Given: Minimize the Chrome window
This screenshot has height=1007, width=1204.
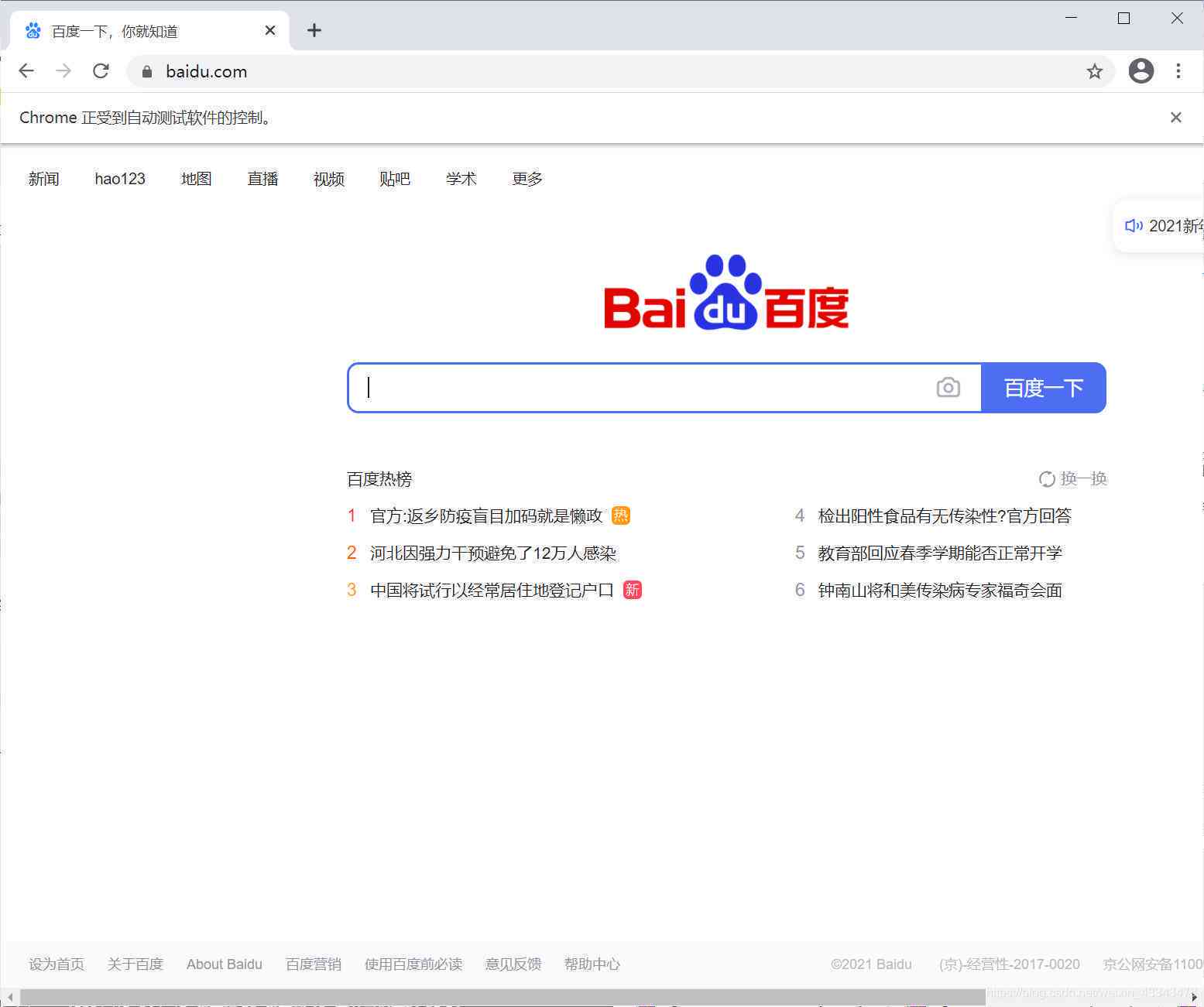Looking at the screenshot, I should [x=1072, y=18].
